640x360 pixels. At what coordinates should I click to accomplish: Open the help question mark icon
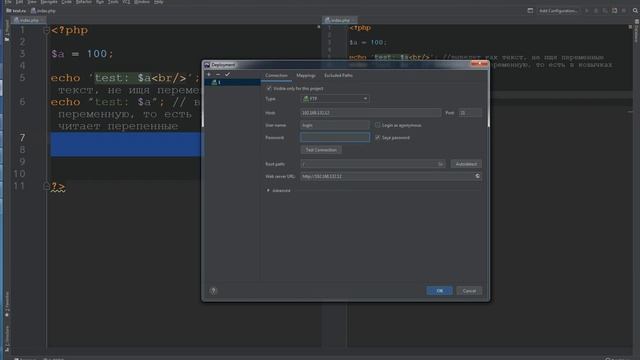coord(213,291)
